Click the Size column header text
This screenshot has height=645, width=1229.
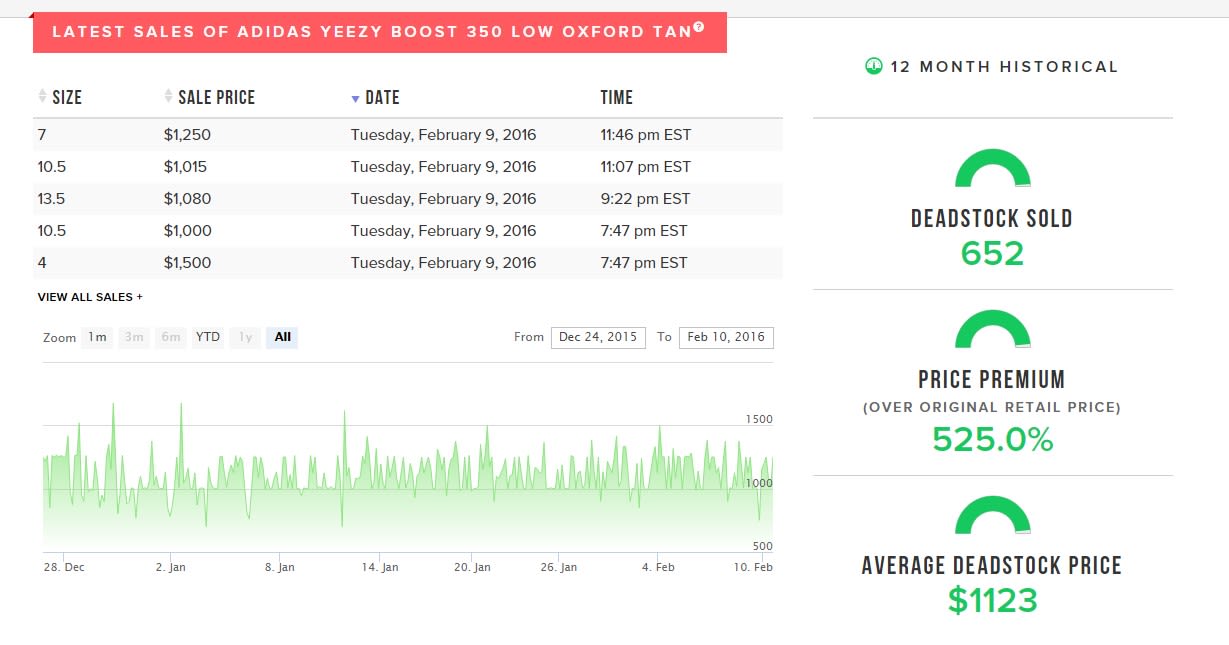[67, 97]
